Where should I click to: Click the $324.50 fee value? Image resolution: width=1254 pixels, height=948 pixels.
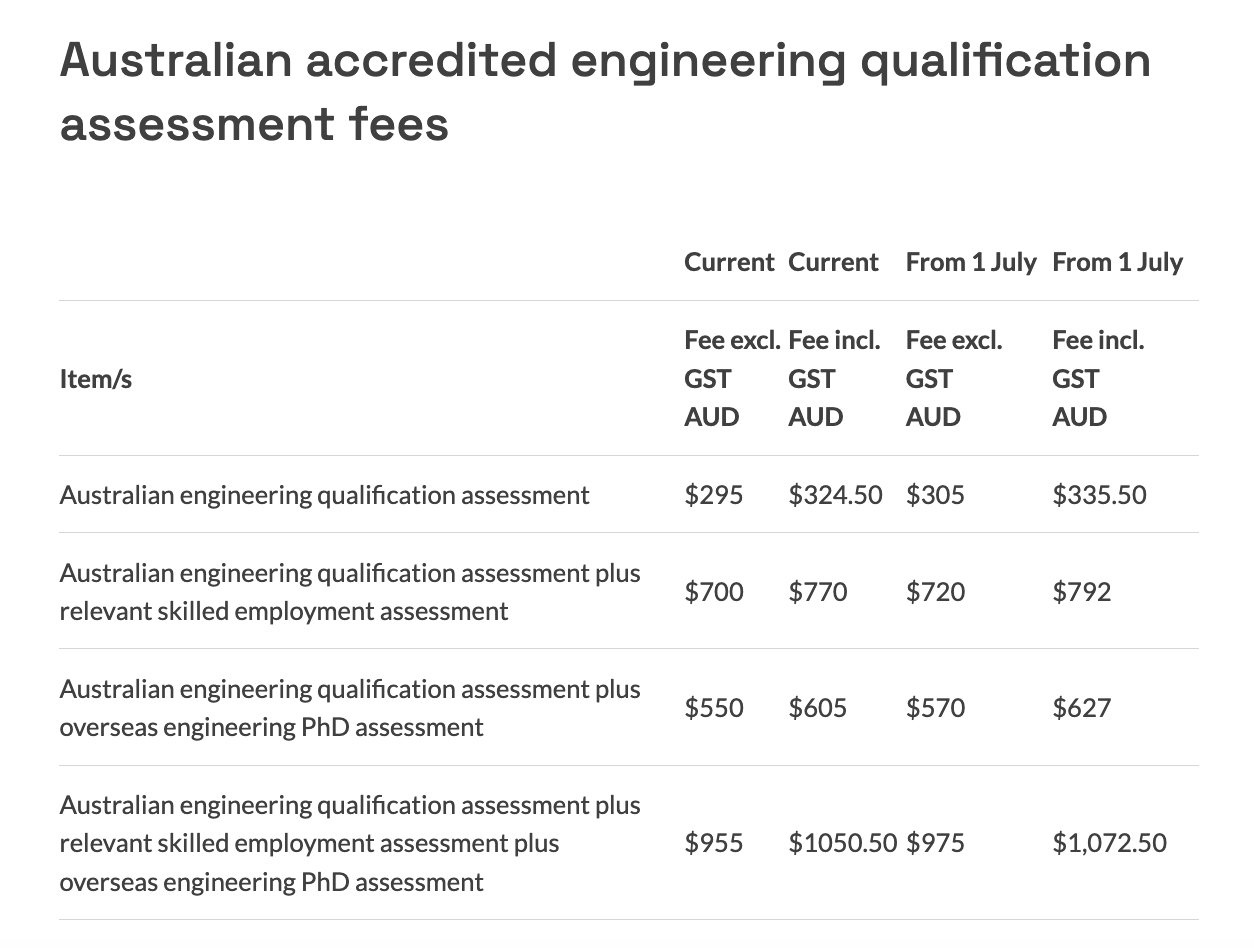pyautogui.click(x=835, y=495)
